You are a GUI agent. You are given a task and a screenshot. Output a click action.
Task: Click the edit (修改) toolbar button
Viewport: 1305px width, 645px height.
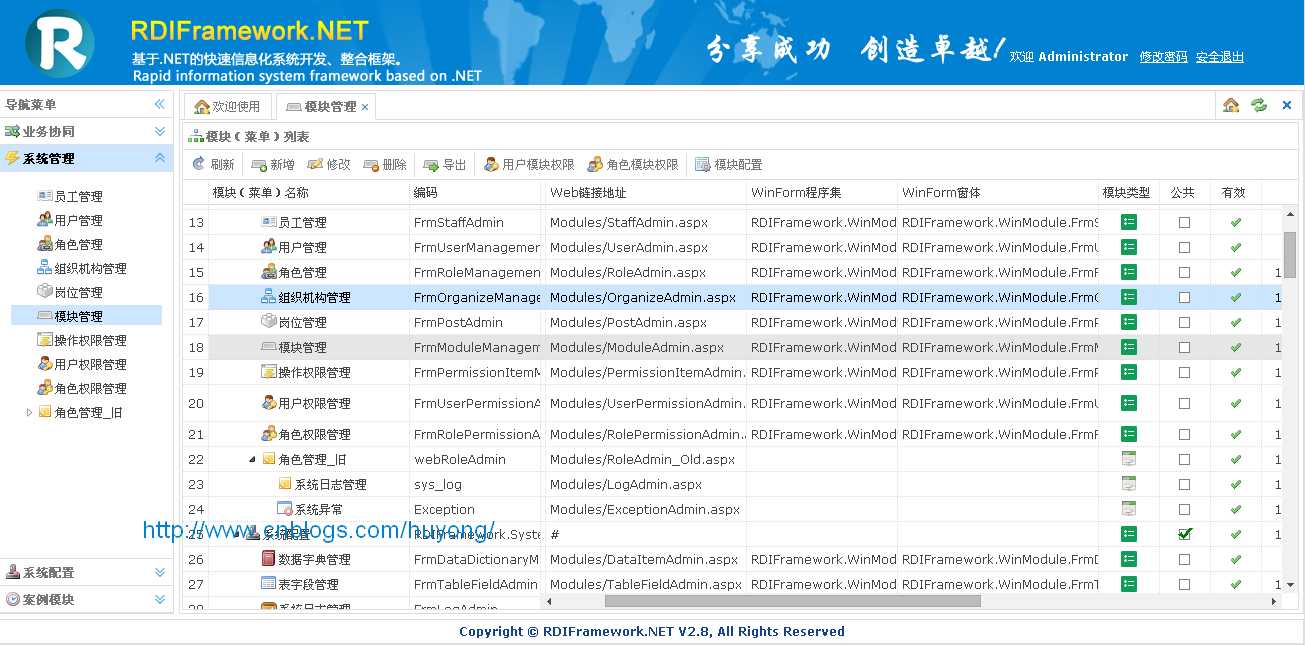(x=329, y=164)
